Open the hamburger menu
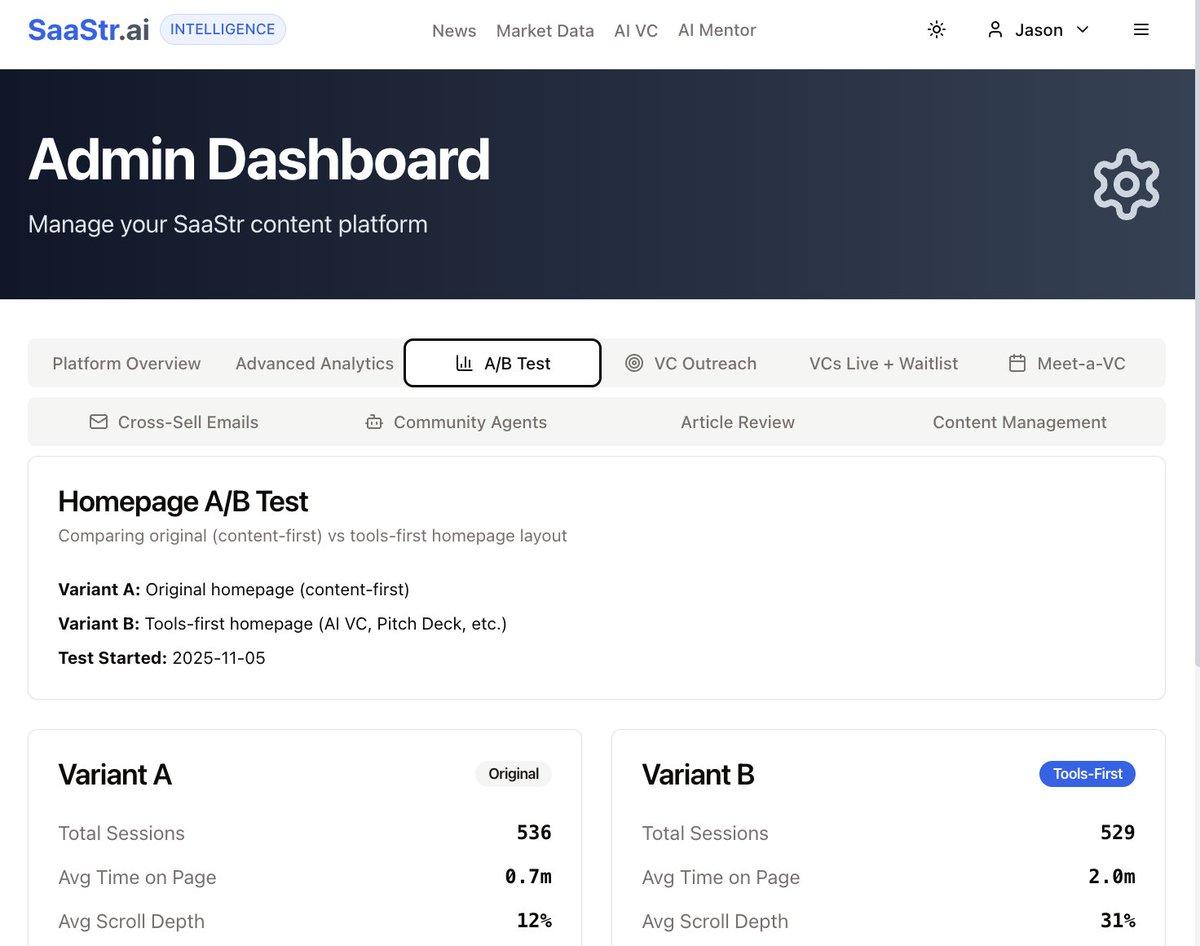 coord(1141,29)
